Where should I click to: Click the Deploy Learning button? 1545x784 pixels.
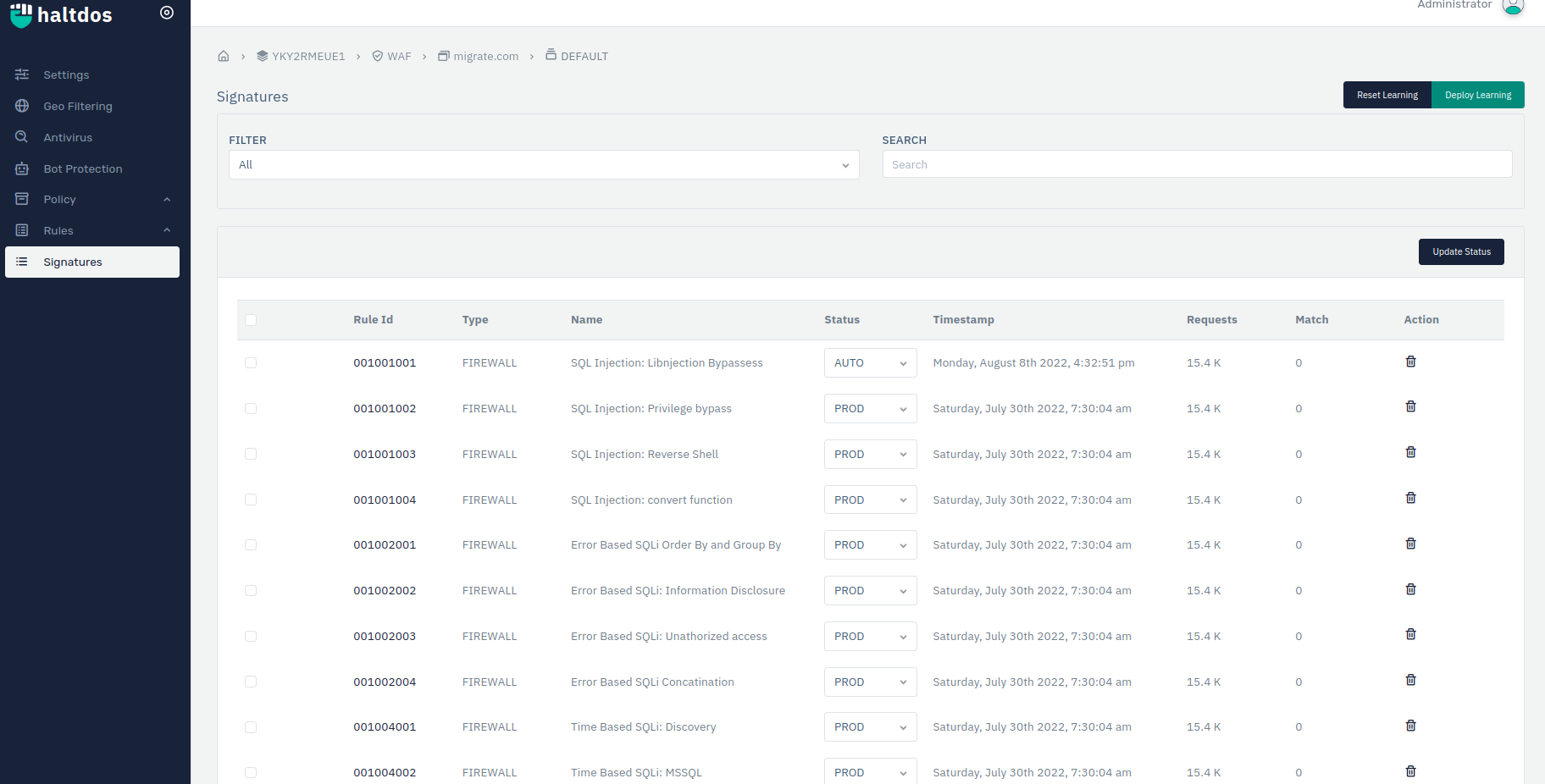tap(1477, 95)
